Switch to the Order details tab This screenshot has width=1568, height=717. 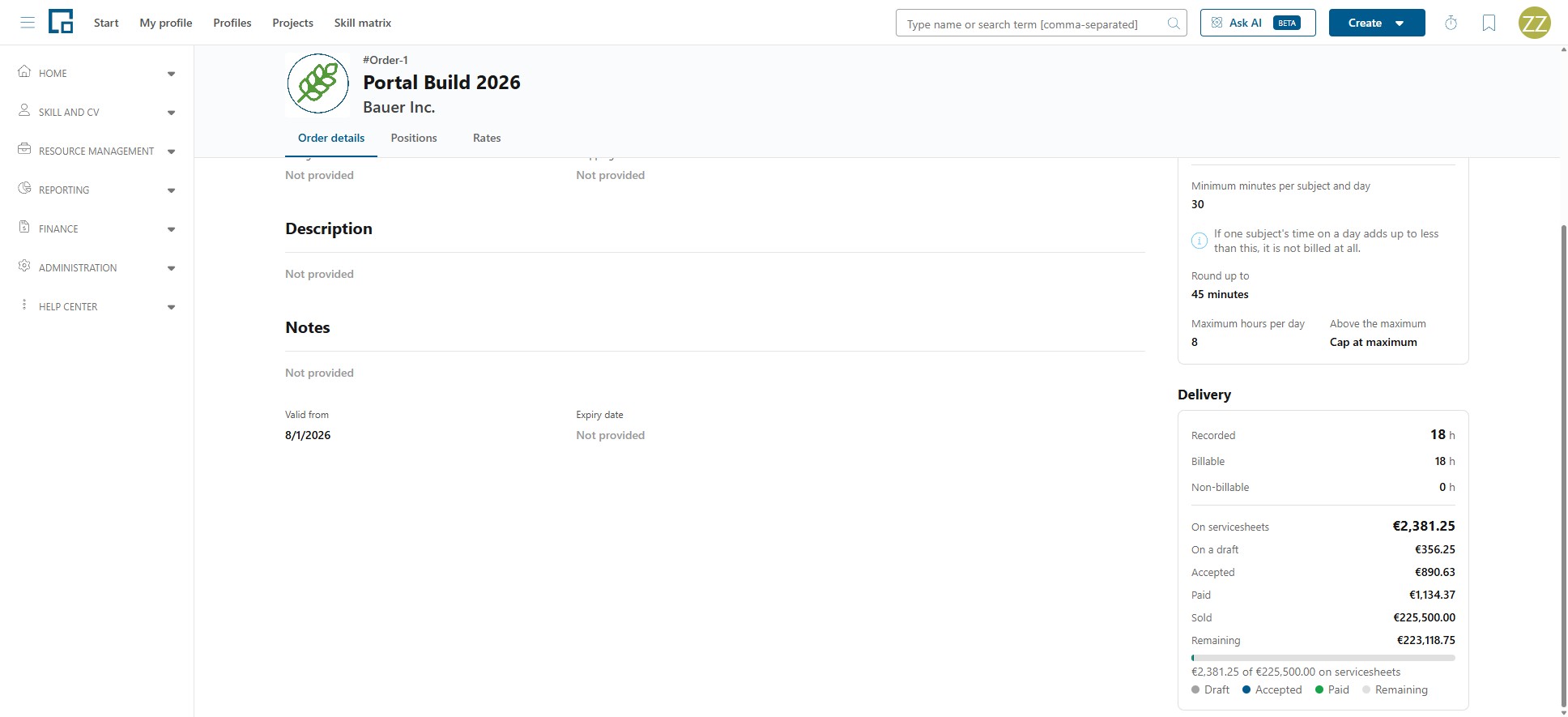(x=331, y=138)
